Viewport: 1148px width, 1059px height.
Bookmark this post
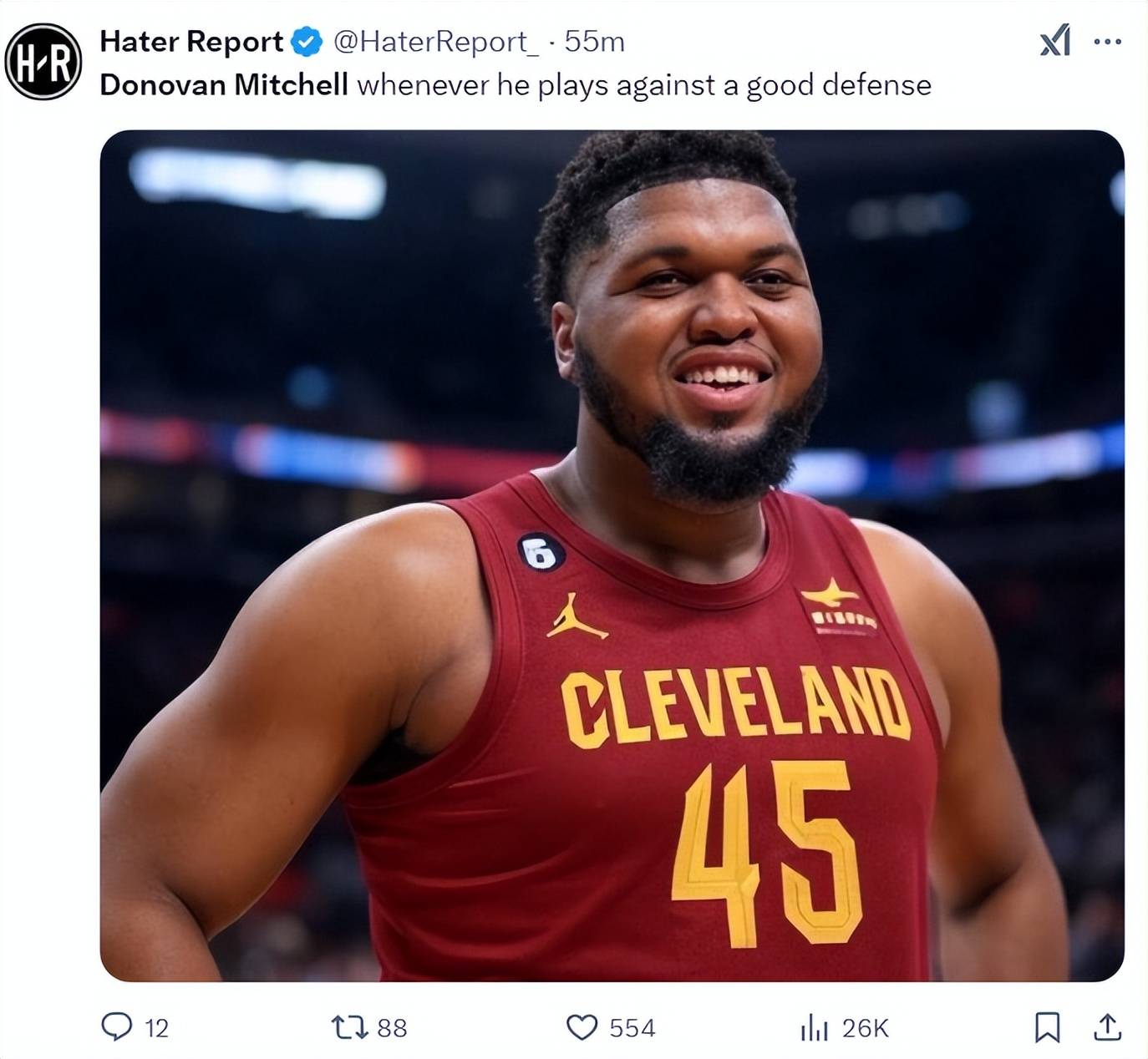1047,1026
